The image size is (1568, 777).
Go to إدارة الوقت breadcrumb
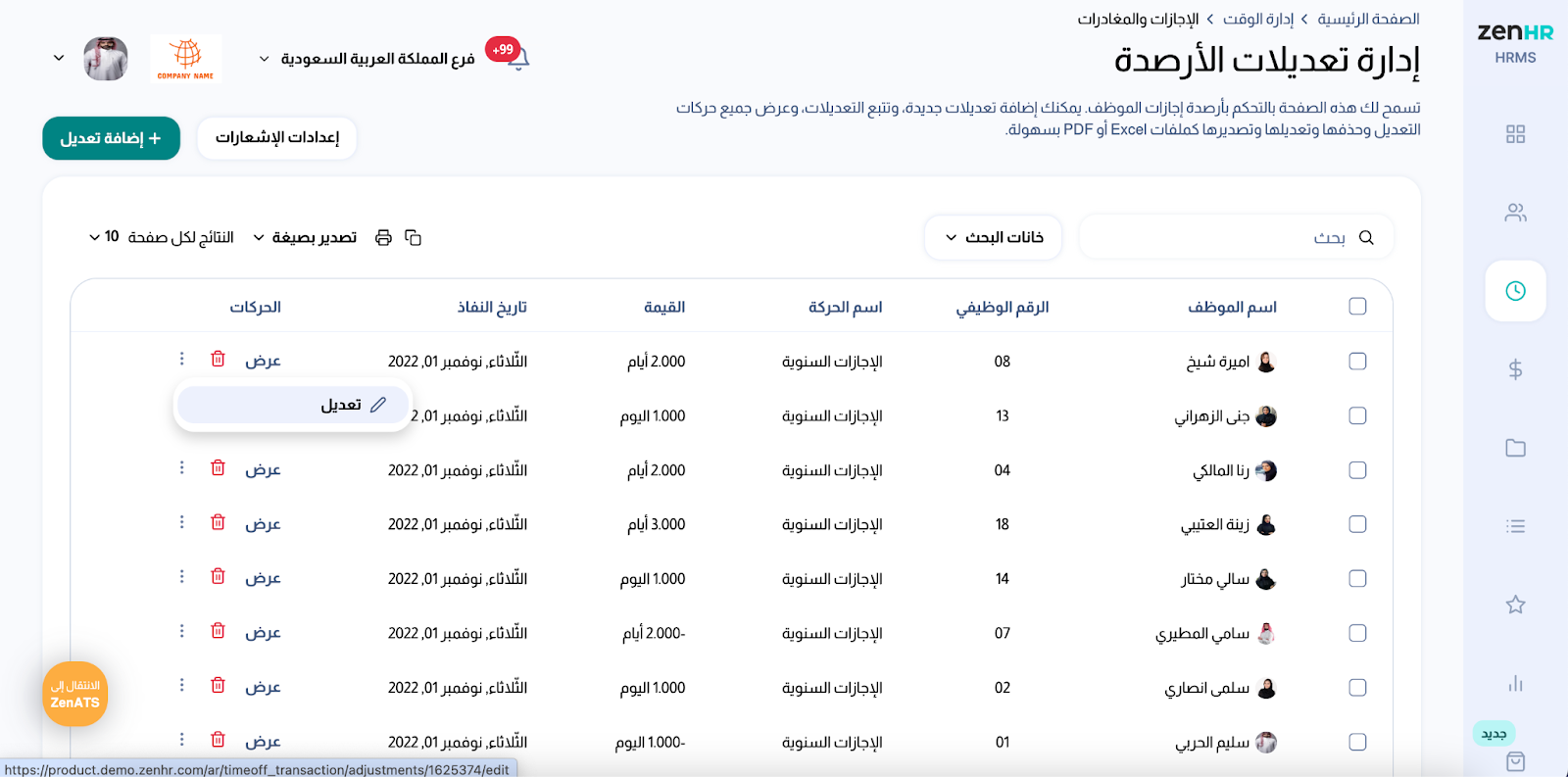point(1258,19)
